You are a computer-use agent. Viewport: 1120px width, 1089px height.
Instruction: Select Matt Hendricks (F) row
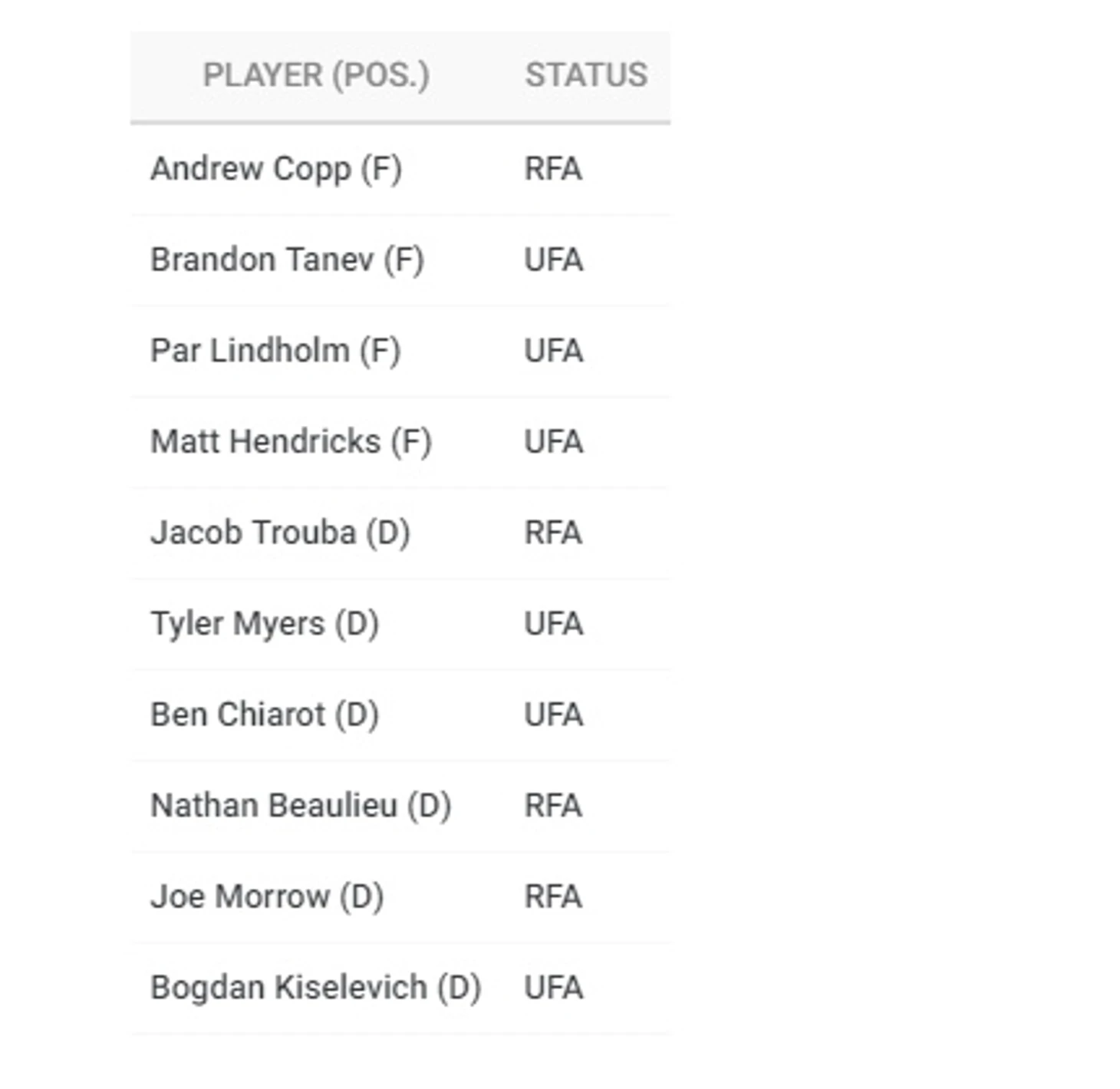(x=400, y=443)
